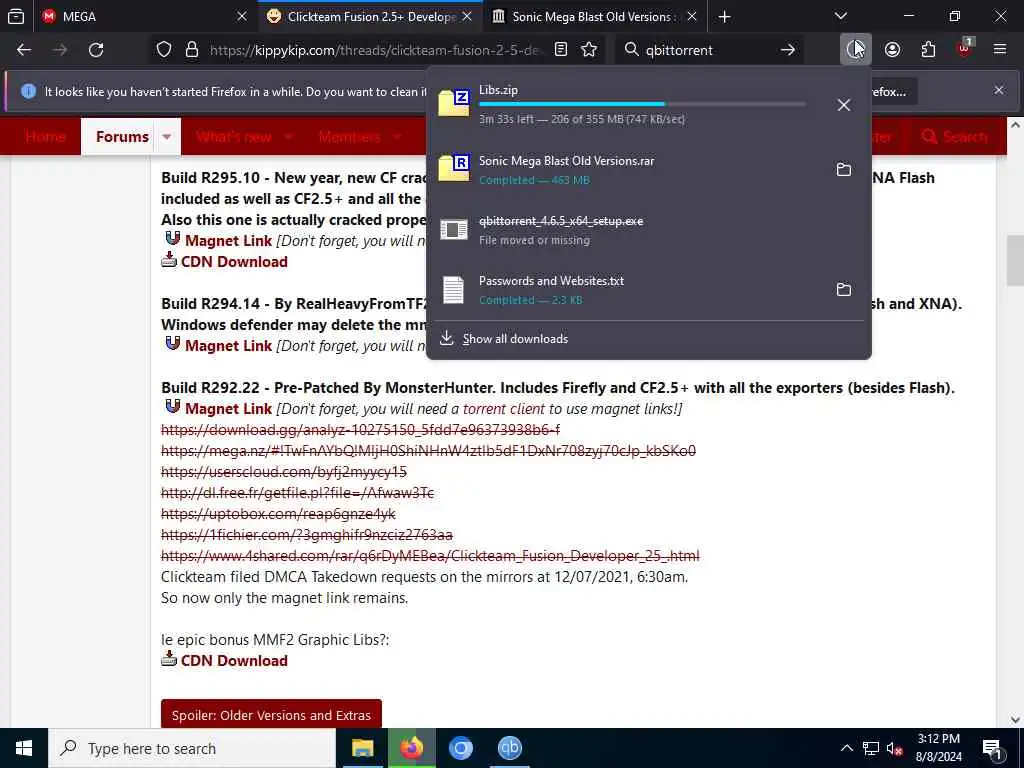Open the Firefox account icon

892,50
